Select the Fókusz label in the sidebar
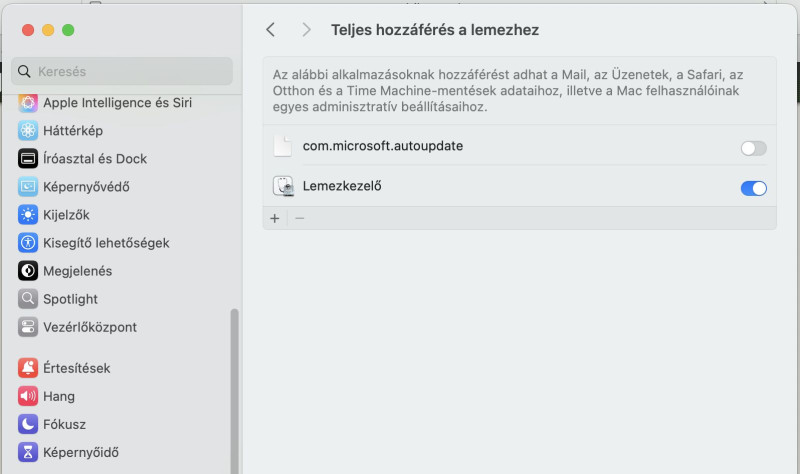This screenshot has height=474, width=800. point(64,424)
